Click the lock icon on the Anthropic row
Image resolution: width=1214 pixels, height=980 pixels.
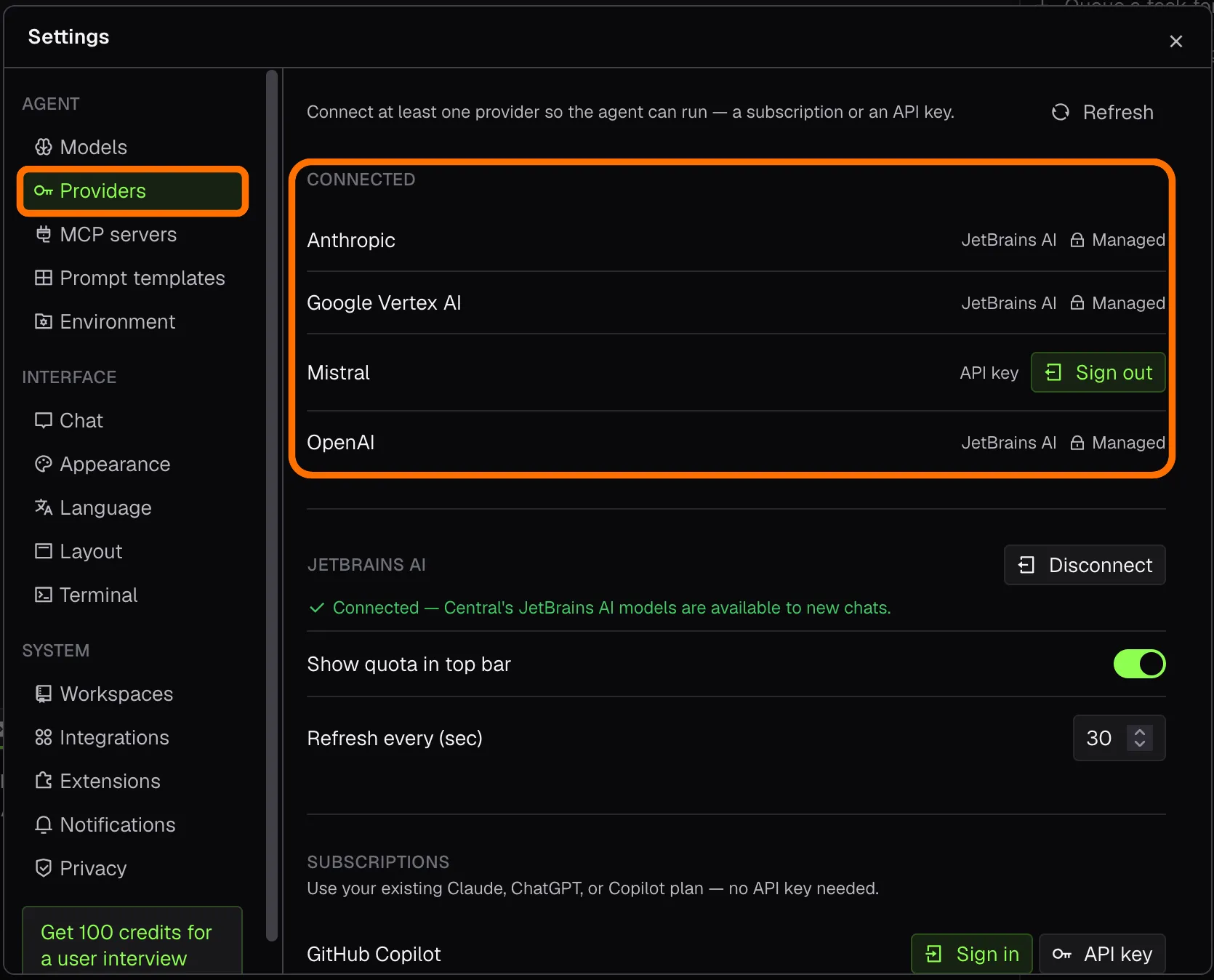(x=1077, y=240)
